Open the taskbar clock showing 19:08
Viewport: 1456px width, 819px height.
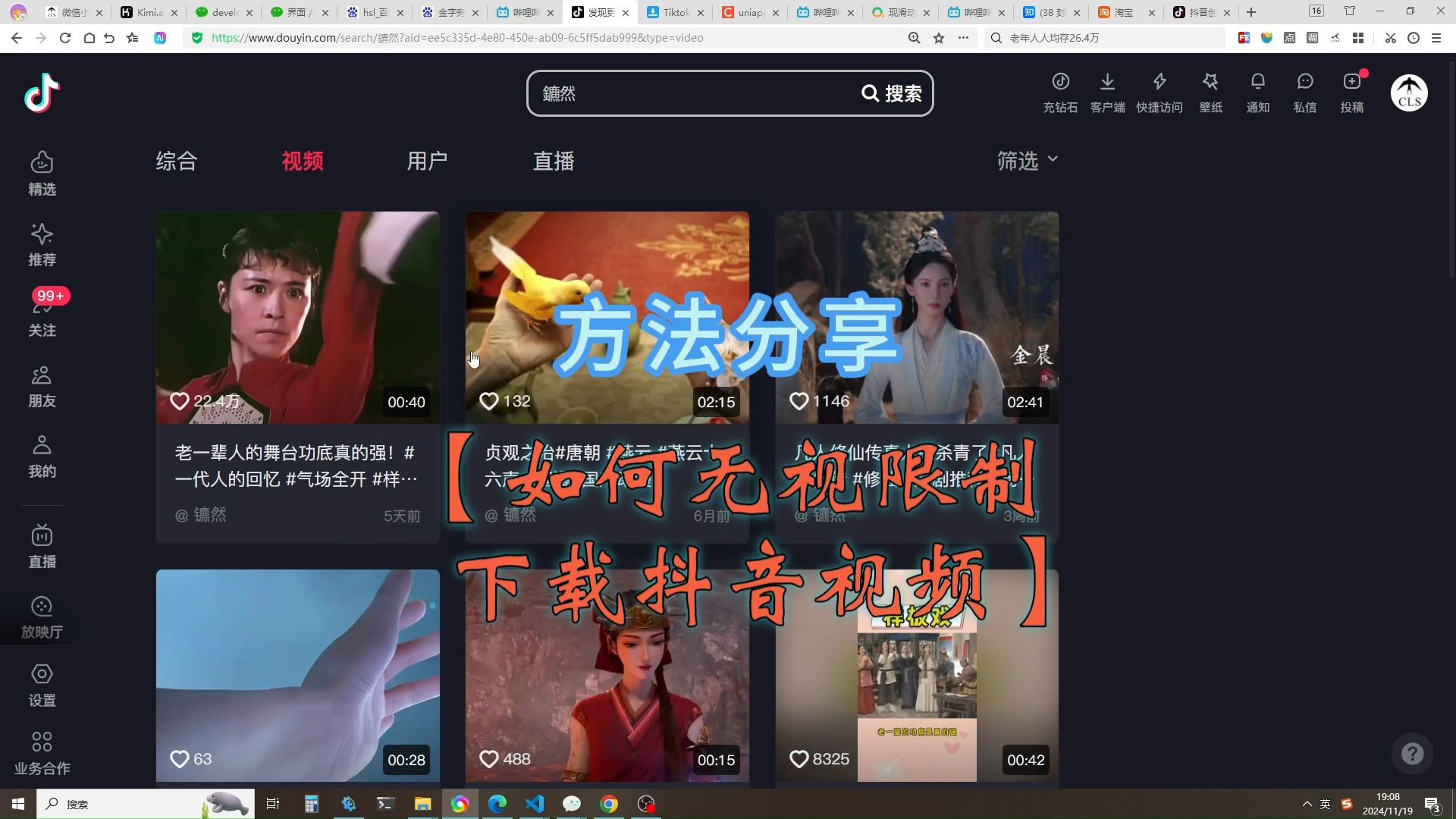coord(1388,804)
